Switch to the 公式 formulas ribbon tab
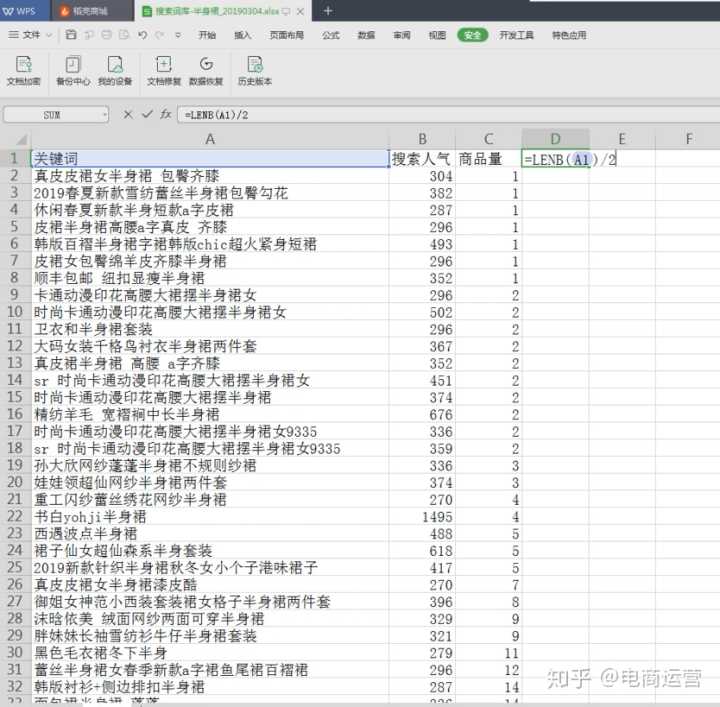 pyautogui.click(x=330, y=34)
